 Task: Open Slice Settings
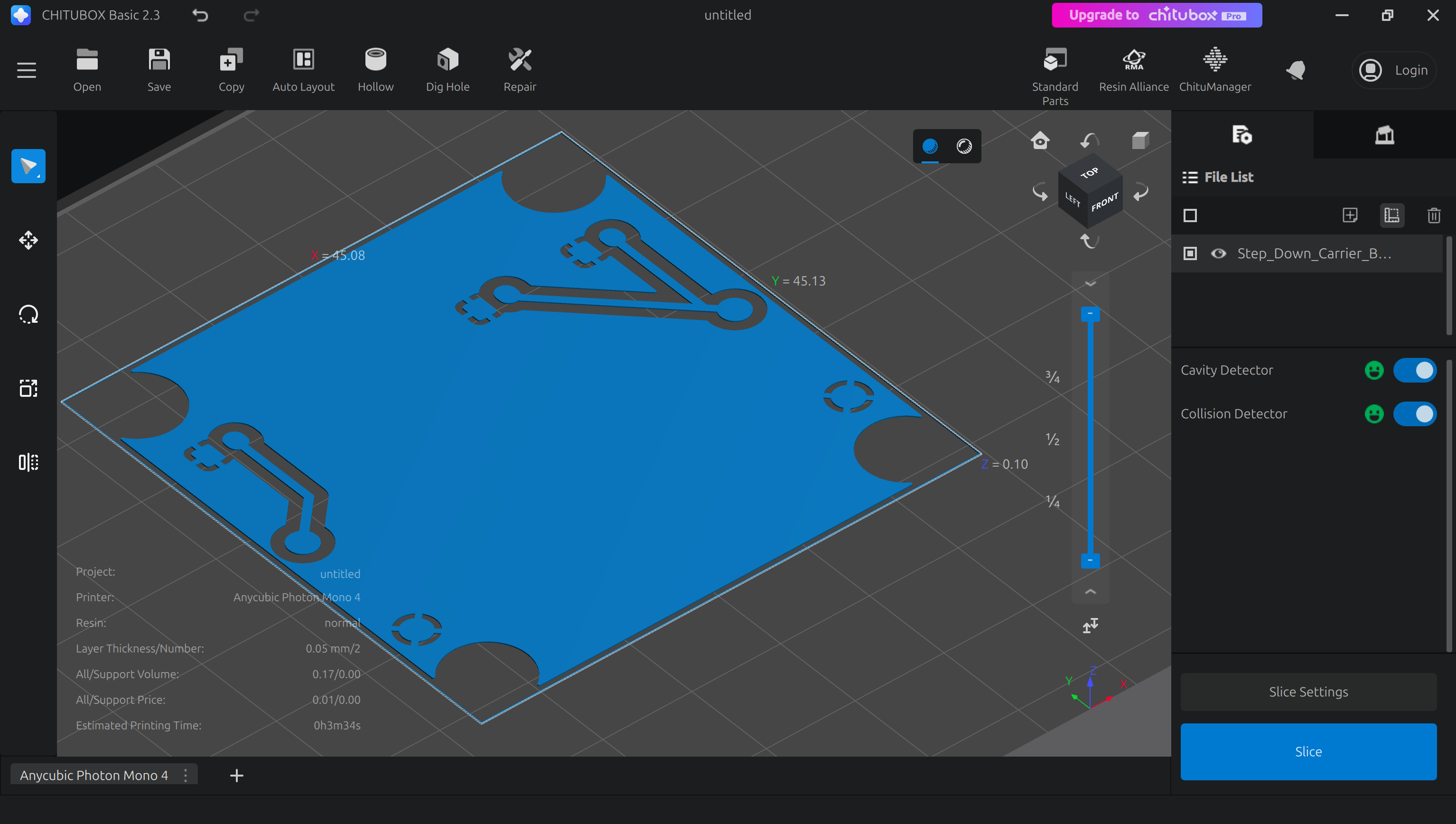click(1308, 692)
